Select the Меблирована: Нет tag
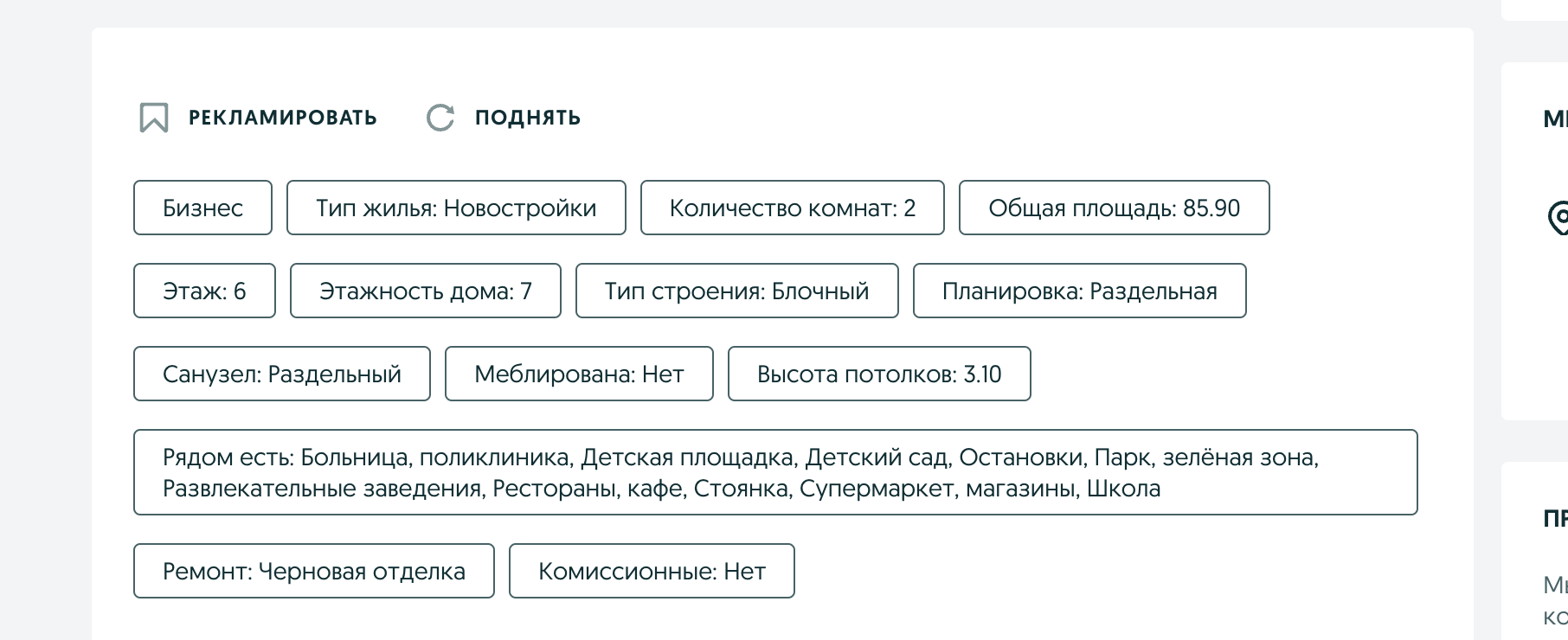This screenshot has width=1568, height=640. click(579, 374)
